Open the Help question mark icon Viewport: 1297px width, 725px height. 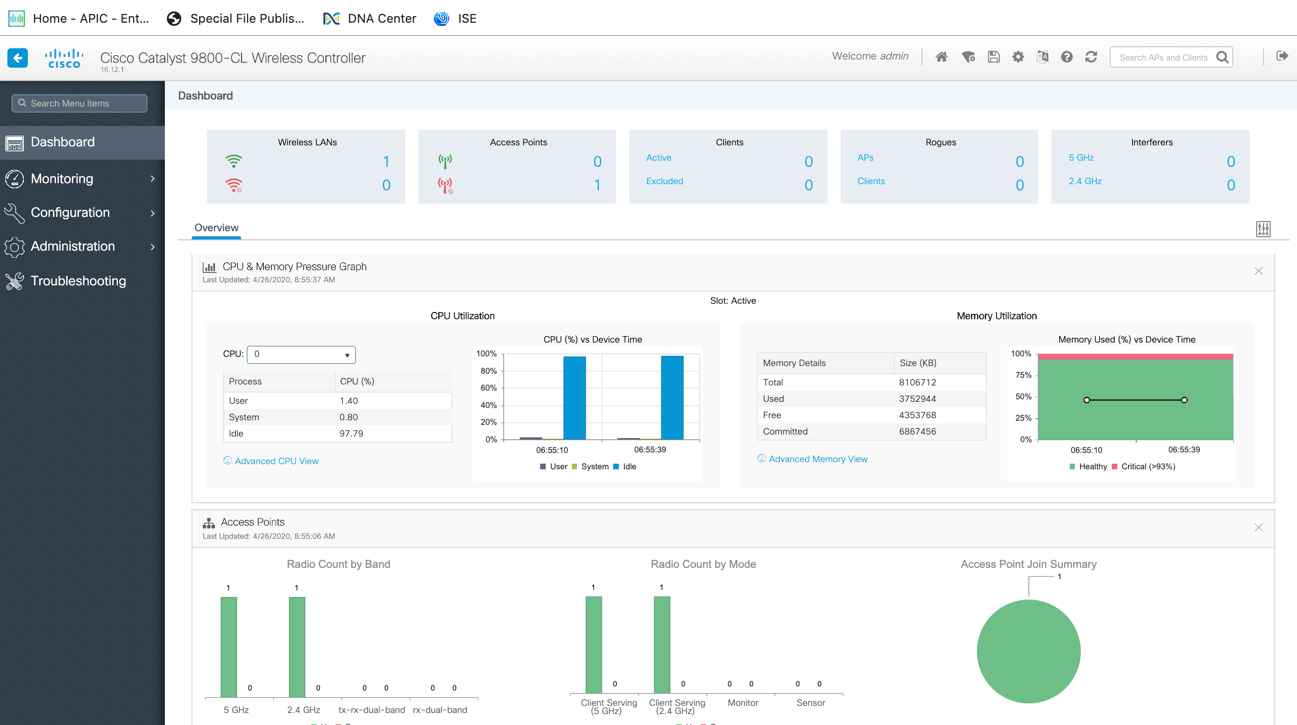pyautogui.click(x=1067, y=57)
